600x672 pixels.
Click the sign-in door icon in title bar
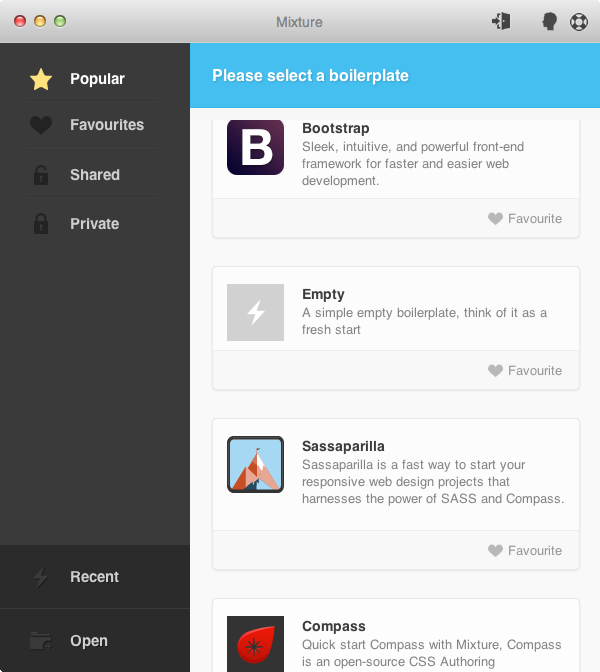pyautogui.click(x=501, y=21)
